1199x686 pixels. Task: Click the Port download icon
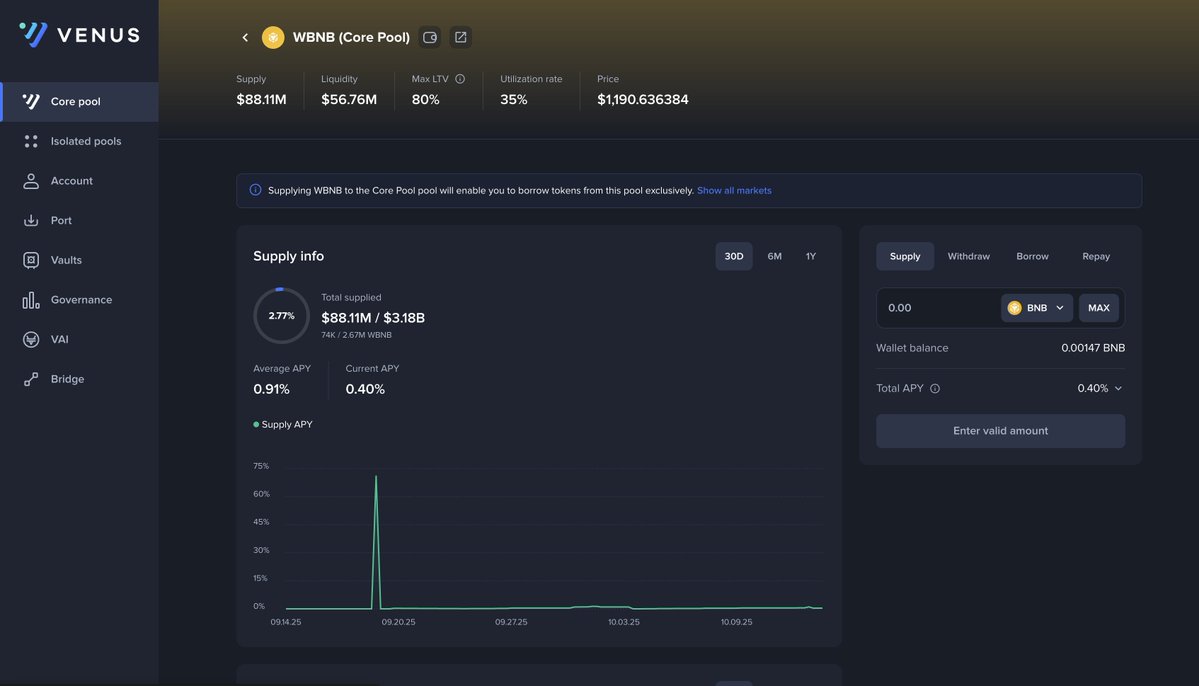(x=31, y=221)
